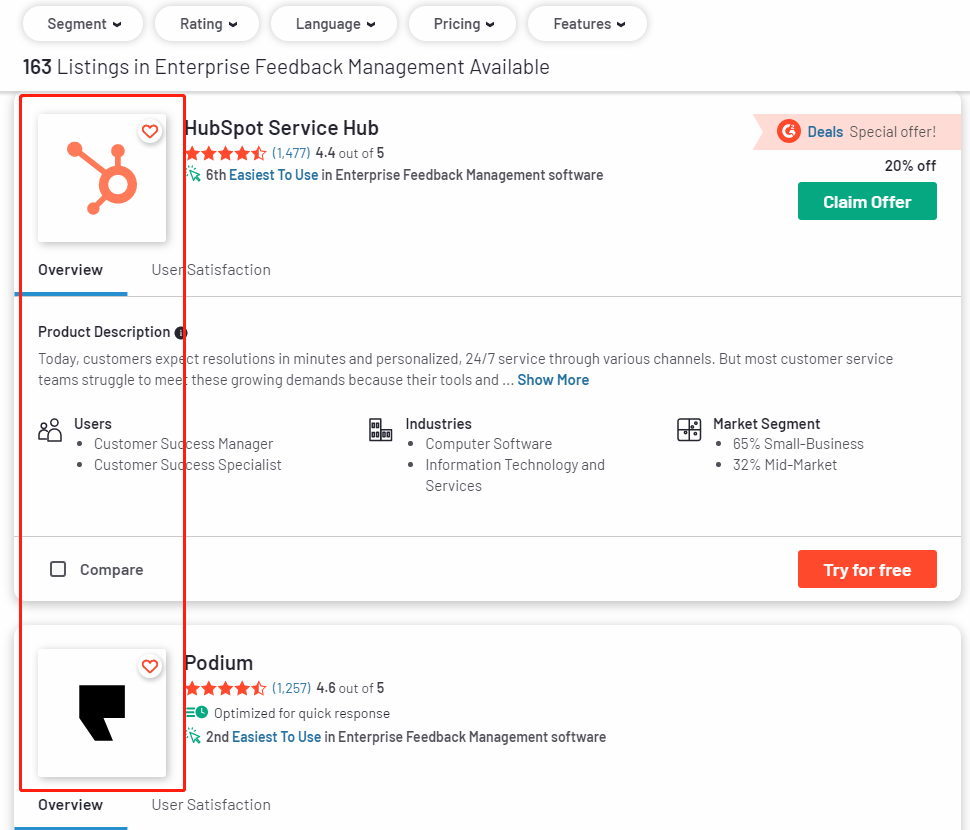The image size is (970, 830).
Task: Click HubSpot star rating icons
Action: [225, 154]
